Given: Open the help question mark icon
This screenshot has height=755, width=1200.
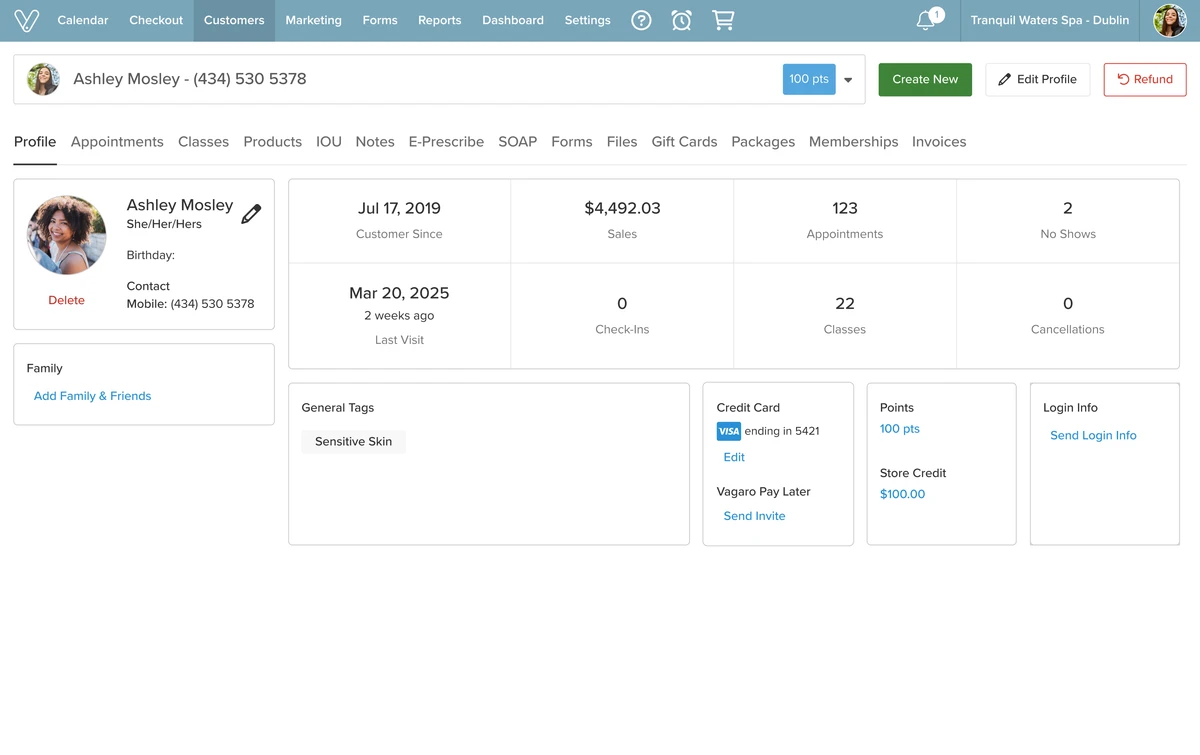Looking at the screenshot, I should tap(642, 20).
